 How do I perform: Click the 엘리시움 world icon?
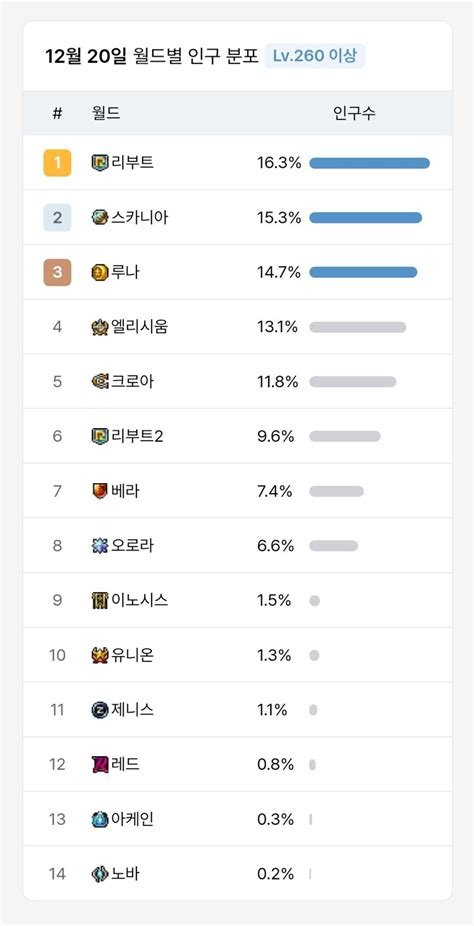click(100, 327)
